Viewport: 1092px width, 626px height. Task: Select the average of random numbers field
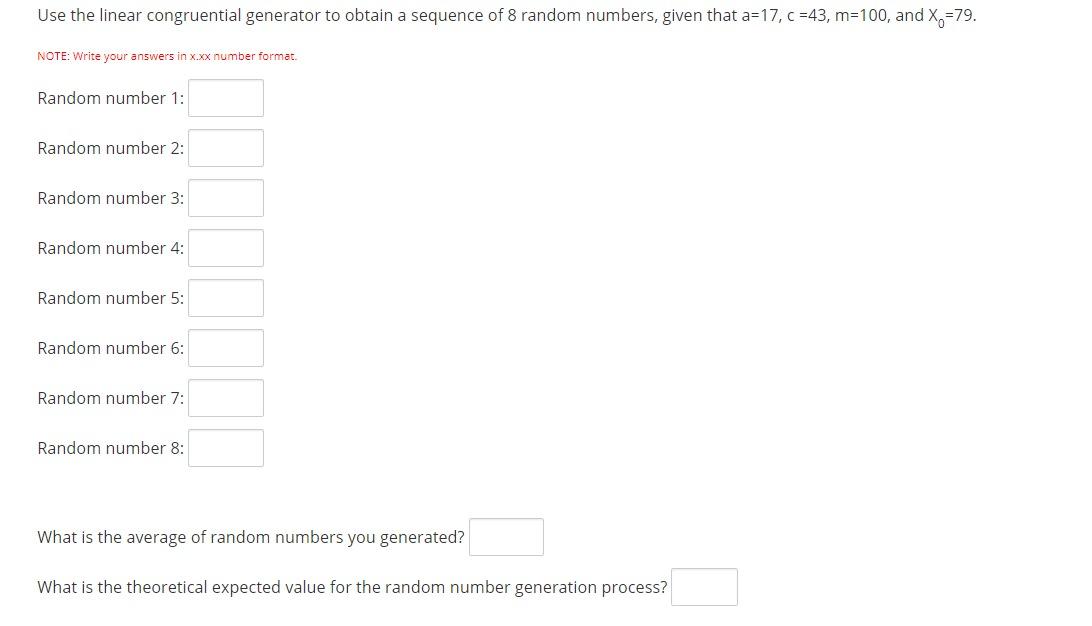506,537
